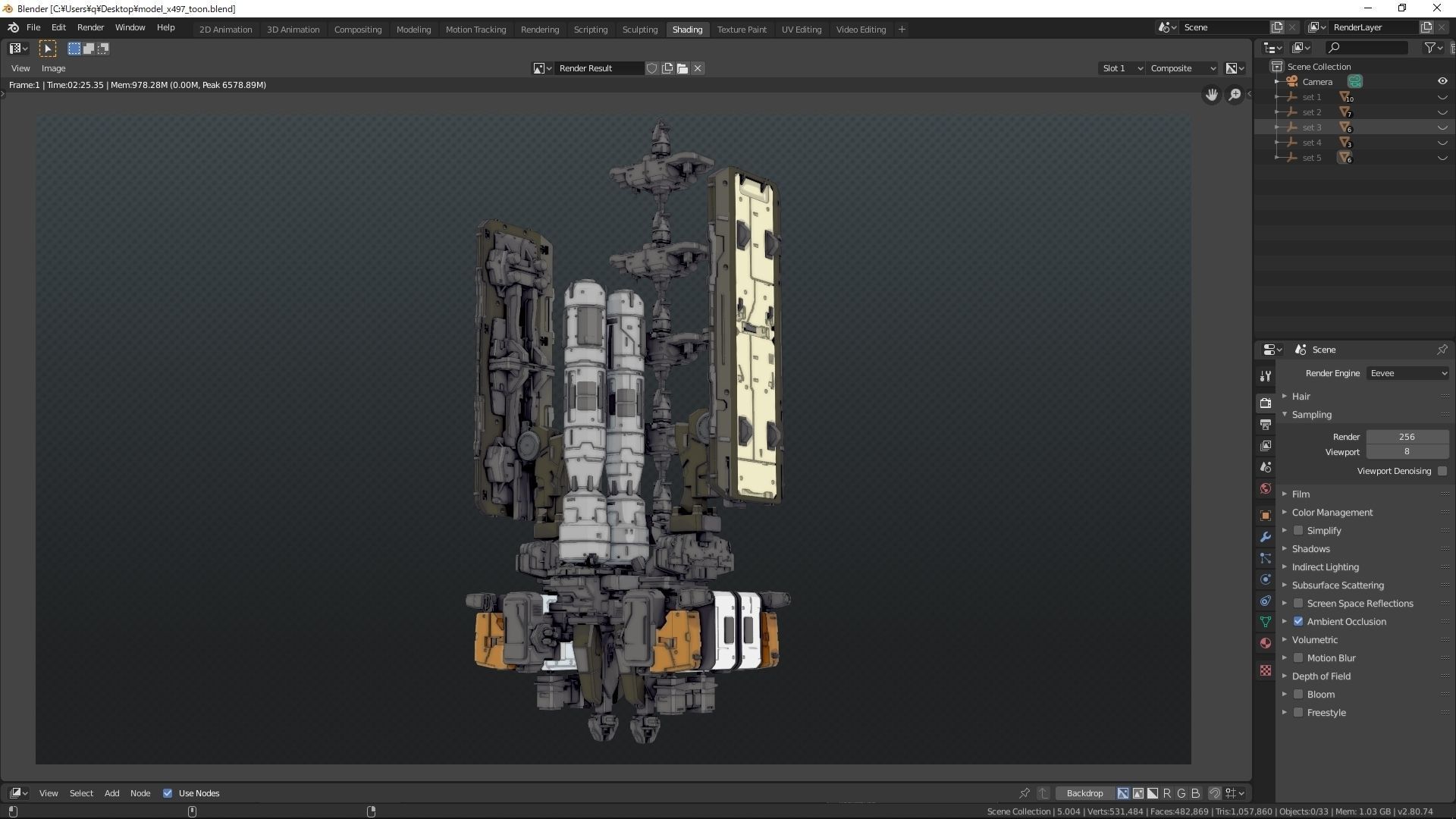
Task: Open the Output properties tab
Action: tap(1265, 425)
